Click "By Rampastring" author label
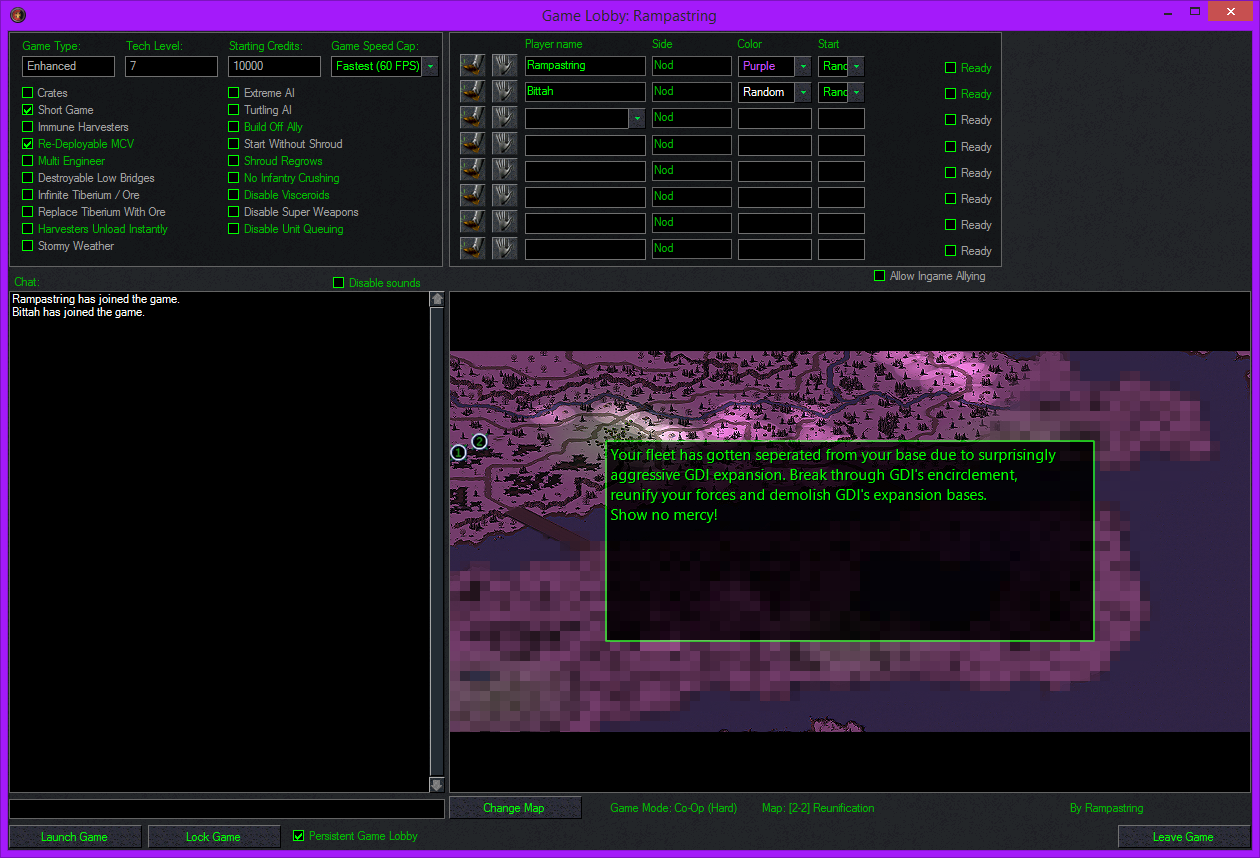Viewport: 1260px width, 858px height. pyautogui.click(x=1106, y=808)
